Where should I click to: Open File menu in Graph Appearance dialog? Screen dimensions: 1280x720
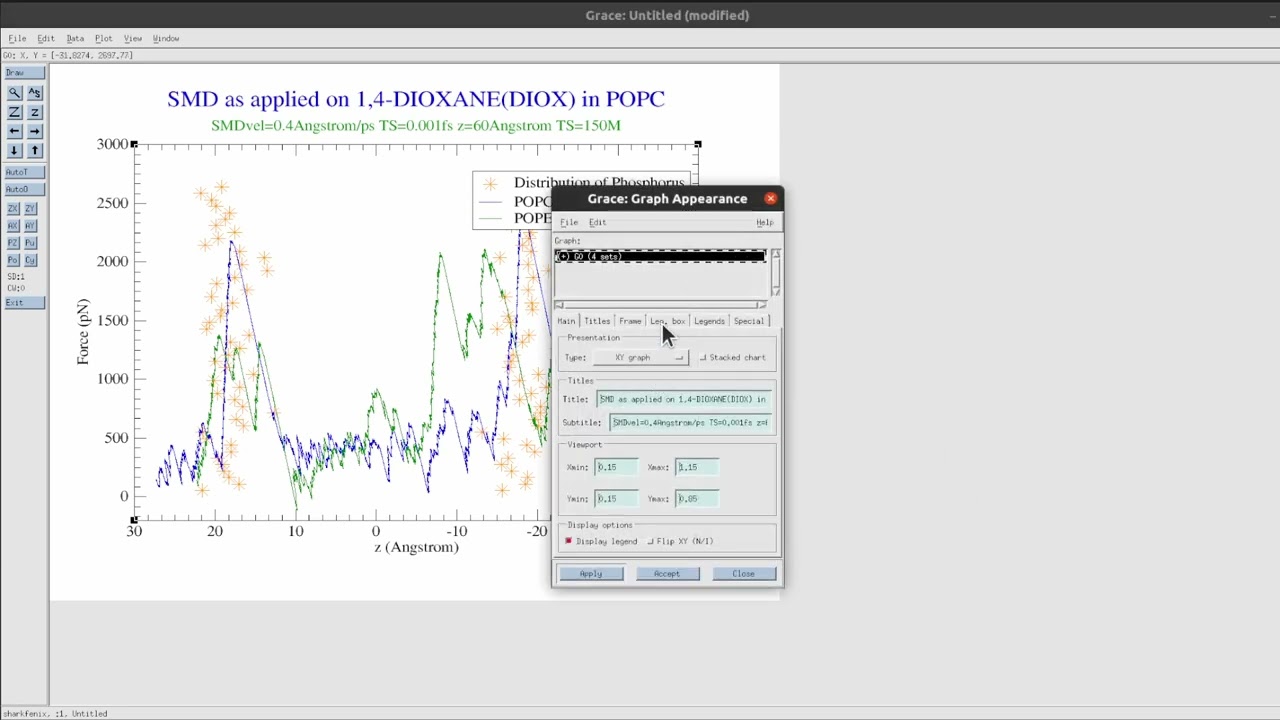coord(568,222)
